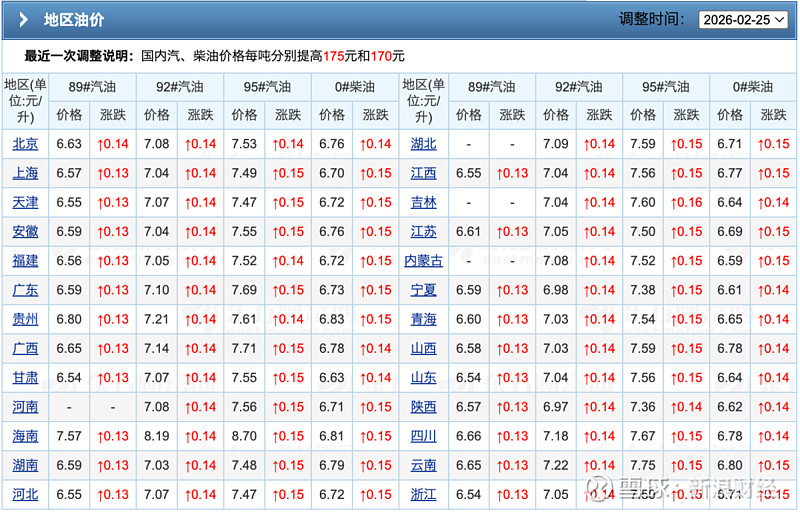Click 云南 0# diesel price 6.80

[730, 465]
